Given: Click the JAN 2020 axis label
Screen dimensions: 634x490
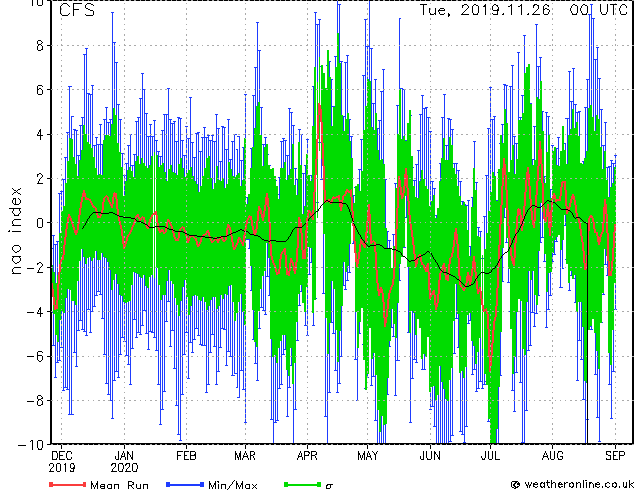Looking at the screenshot, I should [124, 462].
